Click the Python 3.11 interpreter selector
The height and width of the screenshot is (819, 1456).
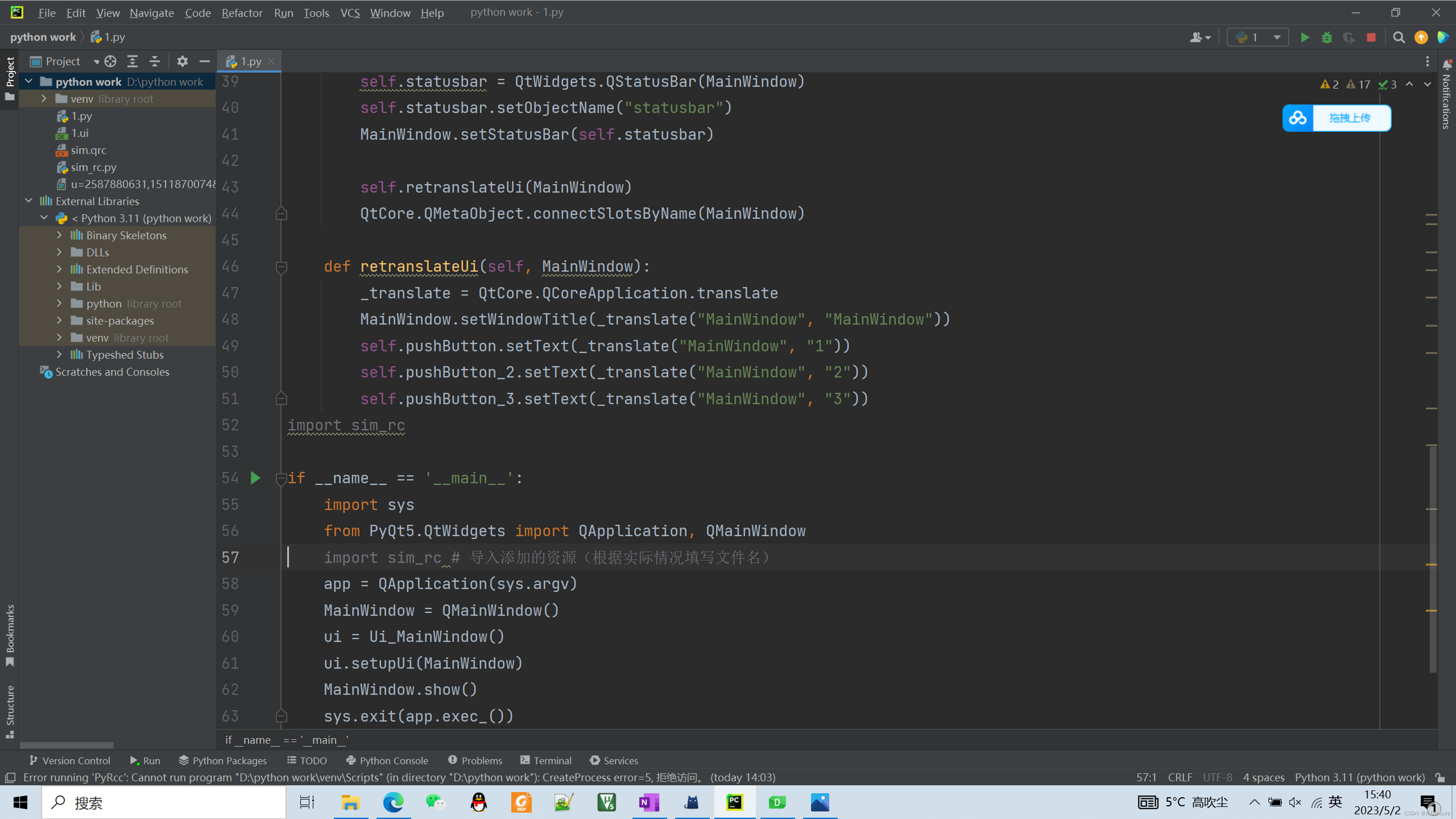click(x=1359, y=777)
